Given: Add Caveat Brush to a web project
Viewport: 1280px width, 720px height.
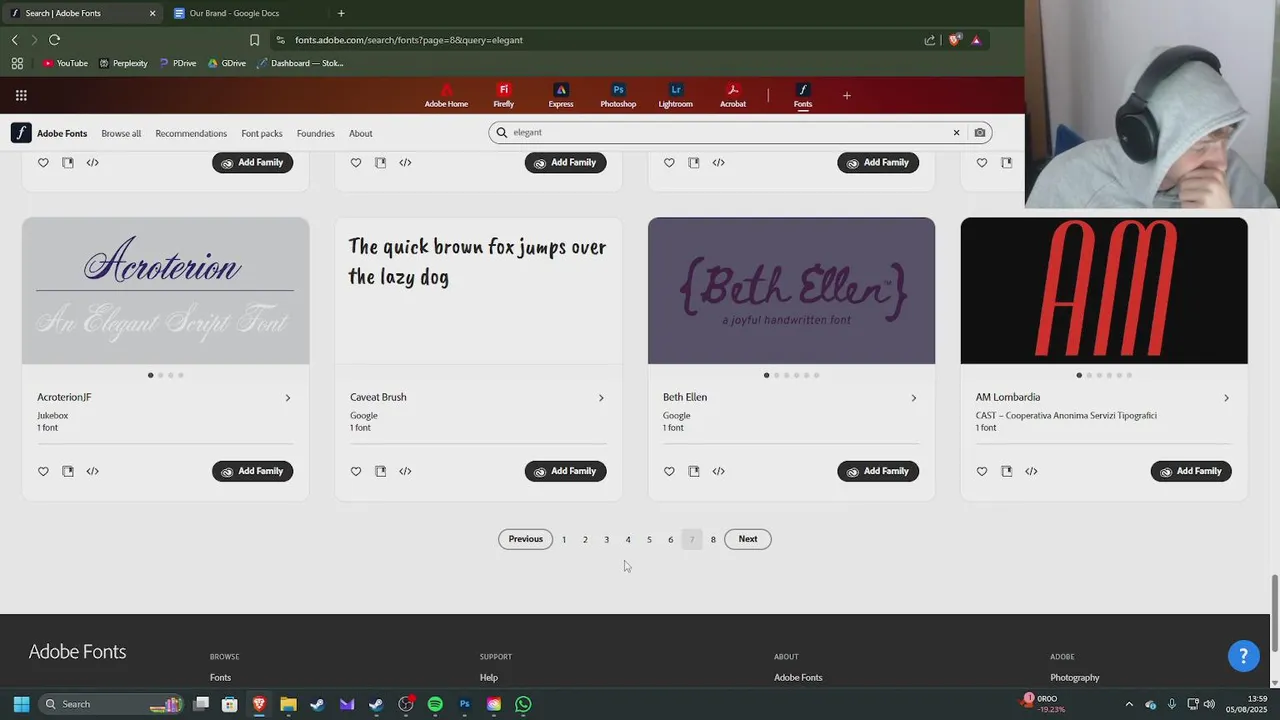Looking at the screenshot, I should click(x=381, y=471).
